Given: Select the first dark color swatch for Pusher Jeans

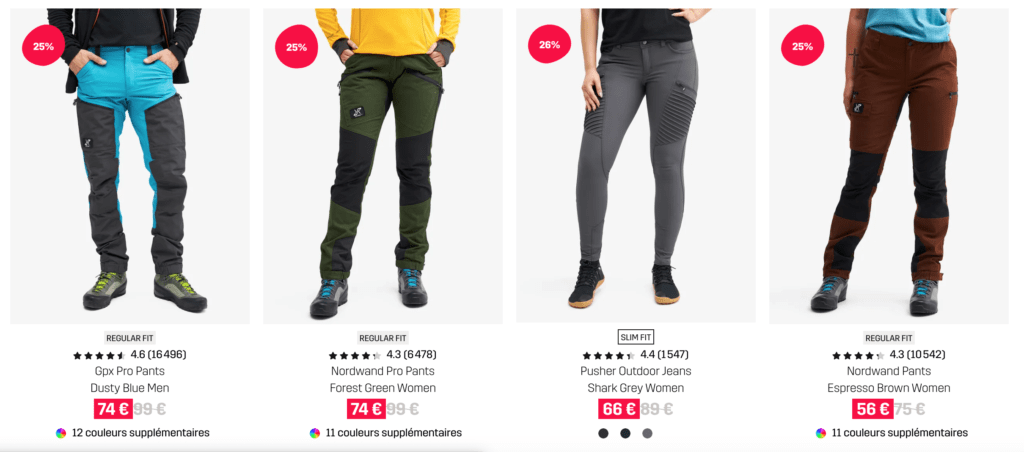Looking at the screenshot, I should point(603,433).
